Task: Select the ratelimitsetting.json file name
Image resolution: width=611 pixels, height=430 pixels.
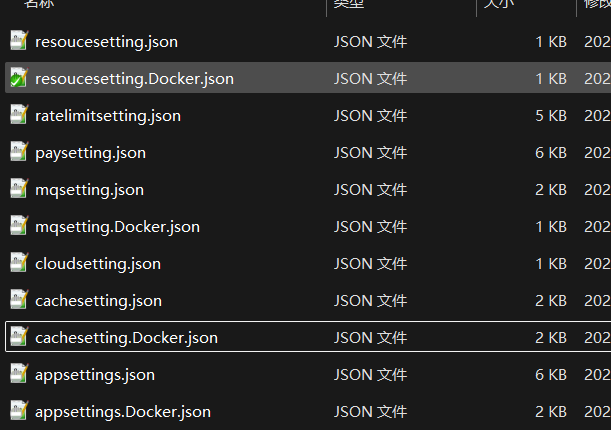Action: pyautogui.click(x=108, y=116)
